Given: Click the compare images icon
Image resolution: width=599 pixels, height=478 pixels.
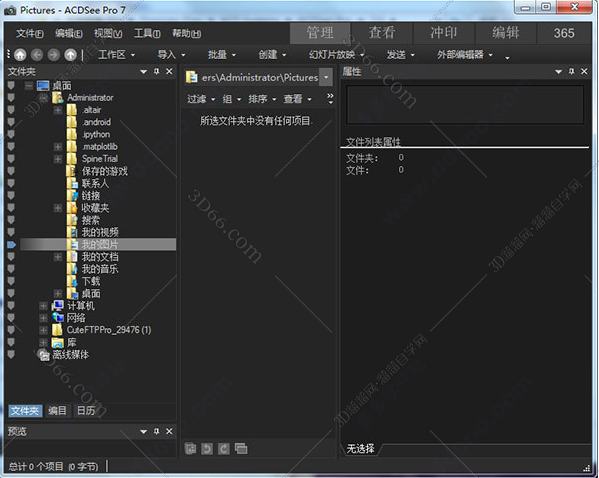Looking at the screenshot, I should [x=241, y=449].
